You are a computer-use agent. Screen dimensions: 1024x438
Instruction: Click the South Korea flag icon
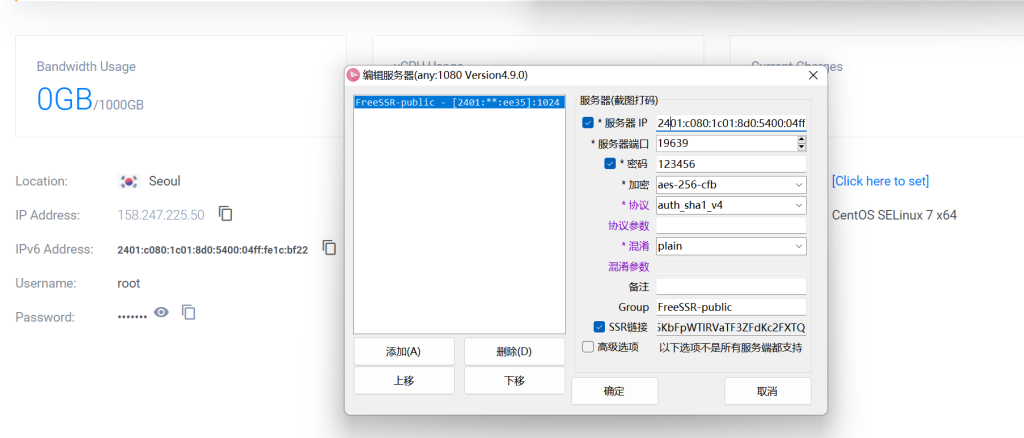[x=128, y=181]
